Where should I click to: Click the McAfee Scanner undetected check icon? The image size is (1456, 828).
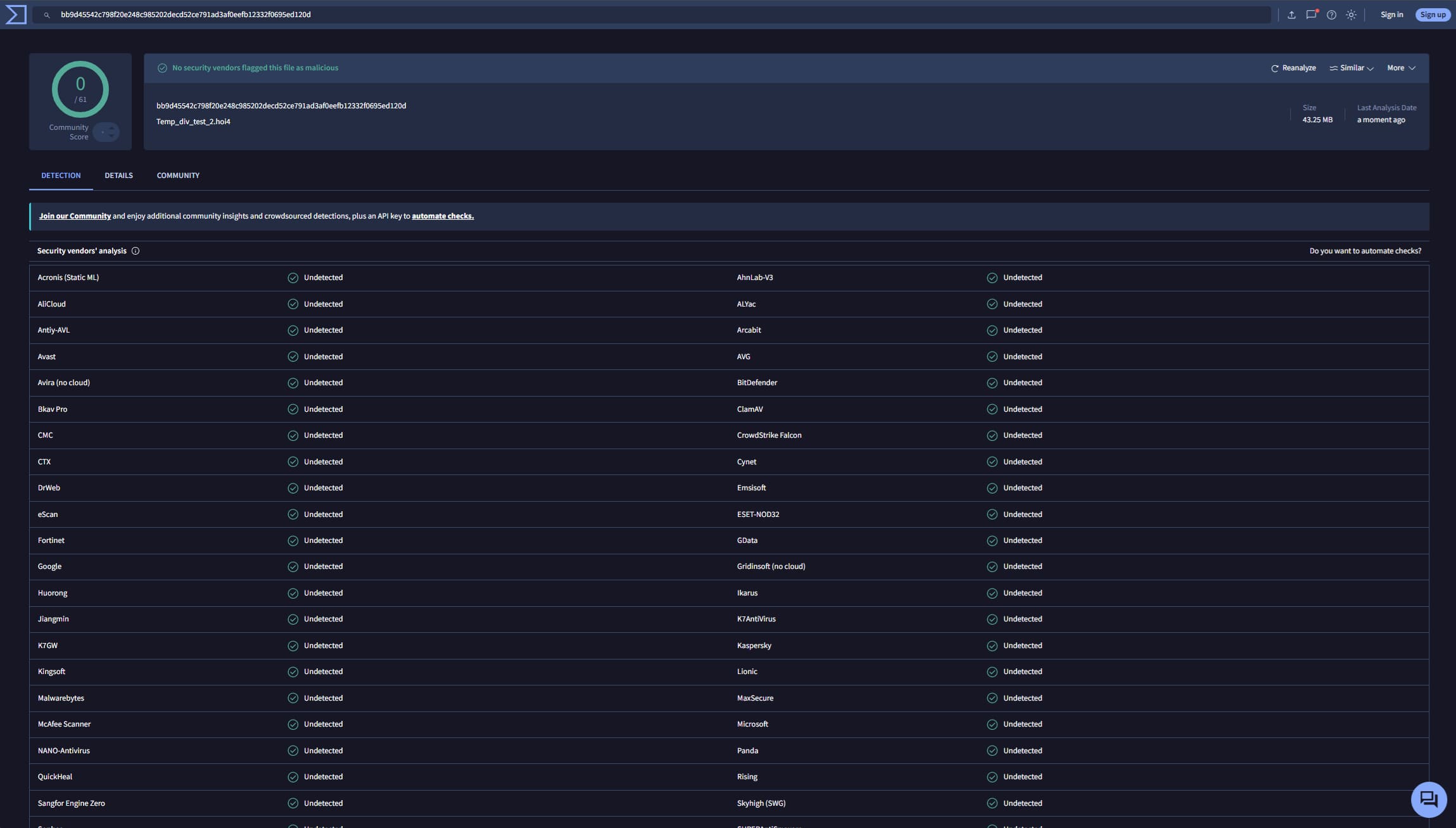293,724
